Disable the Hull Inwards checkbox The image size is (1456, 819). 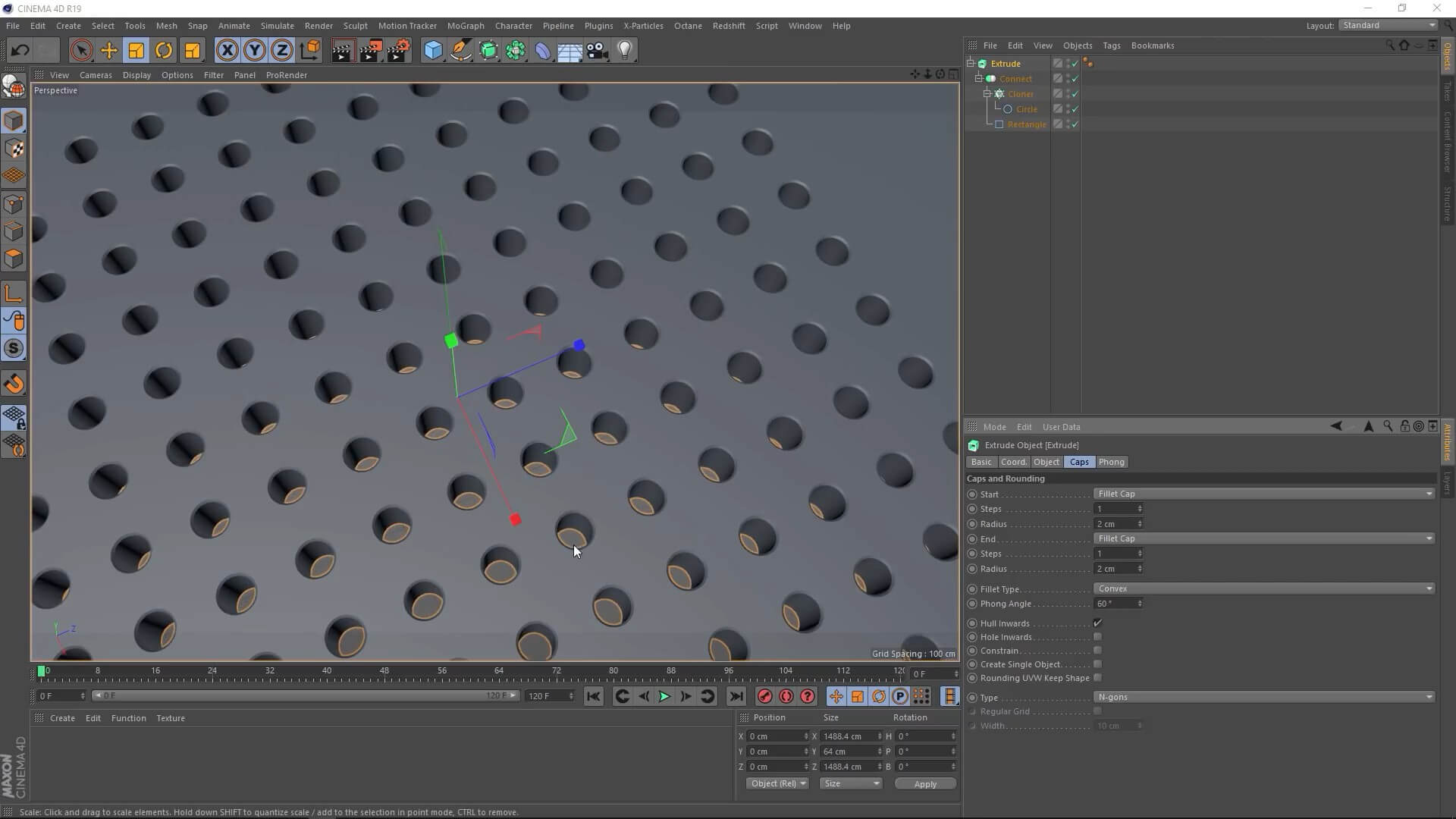(x=1097, y=623)
